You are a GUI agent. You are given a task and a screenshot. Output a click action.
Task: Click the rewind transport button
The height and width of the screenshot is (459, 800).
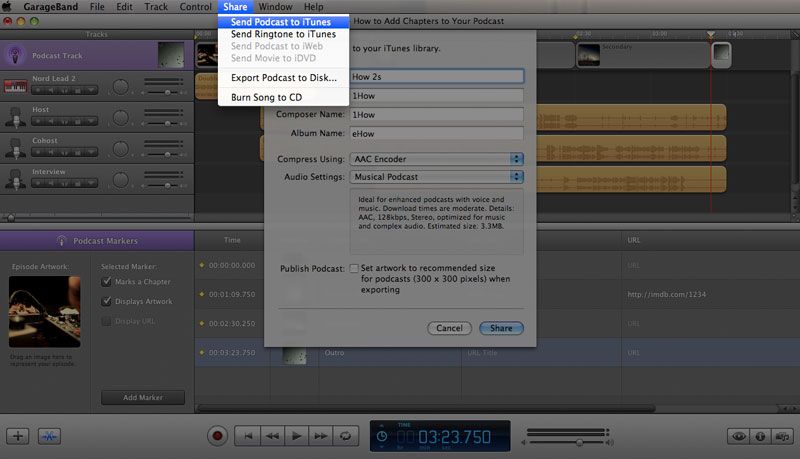tap(272, 436)
